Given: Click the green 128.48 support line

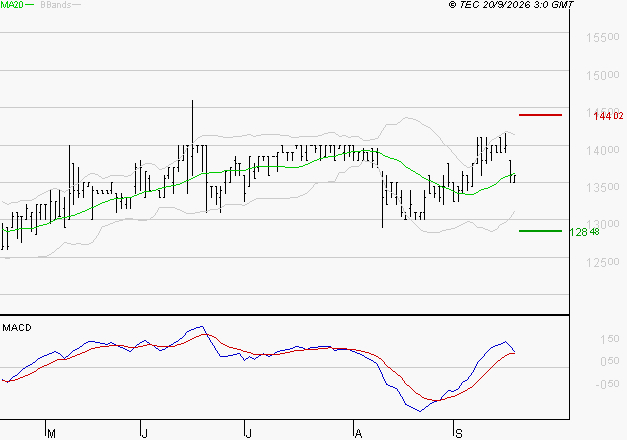Looking at the screenshot, I should 540,231.
